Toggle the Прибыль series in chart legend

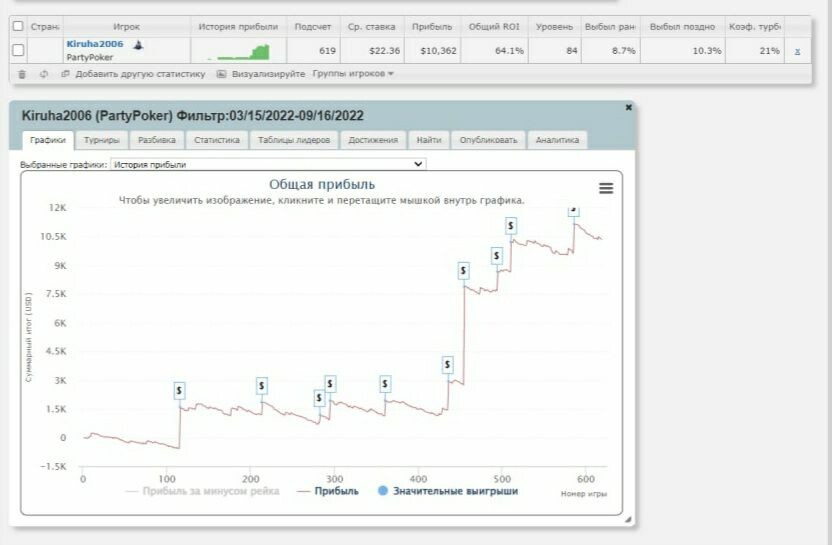click(x=328, y=491)
